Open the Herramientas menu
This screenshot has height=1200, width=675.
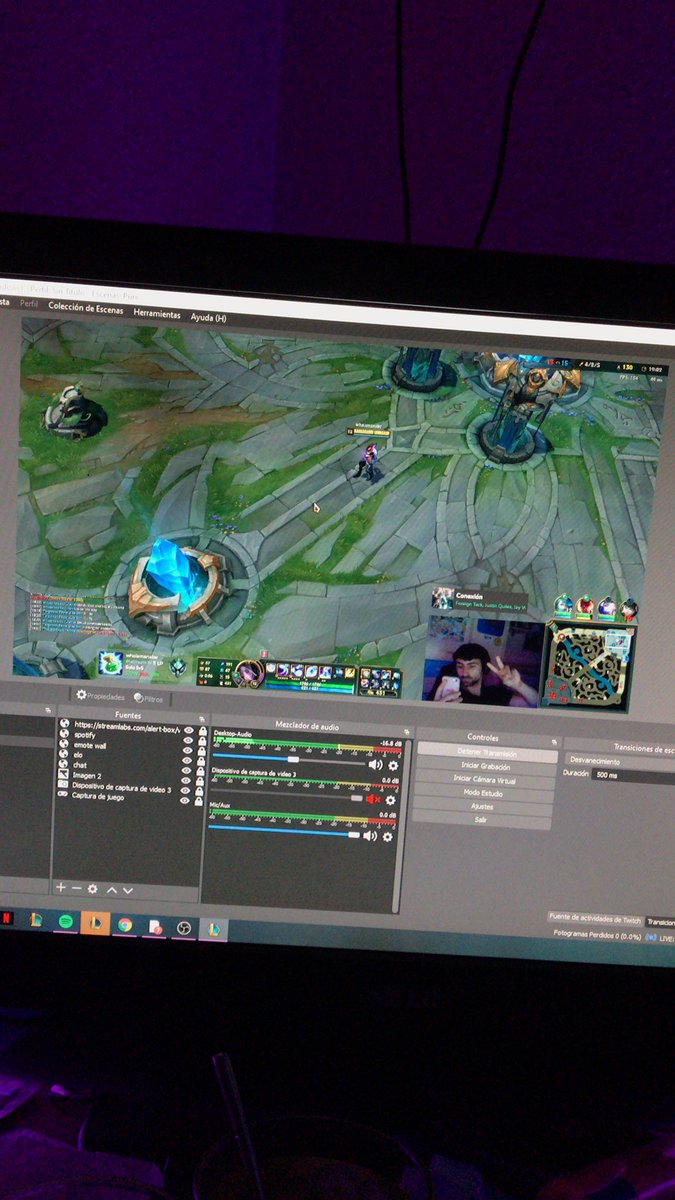pyautogui.click(x=157, y=313)
